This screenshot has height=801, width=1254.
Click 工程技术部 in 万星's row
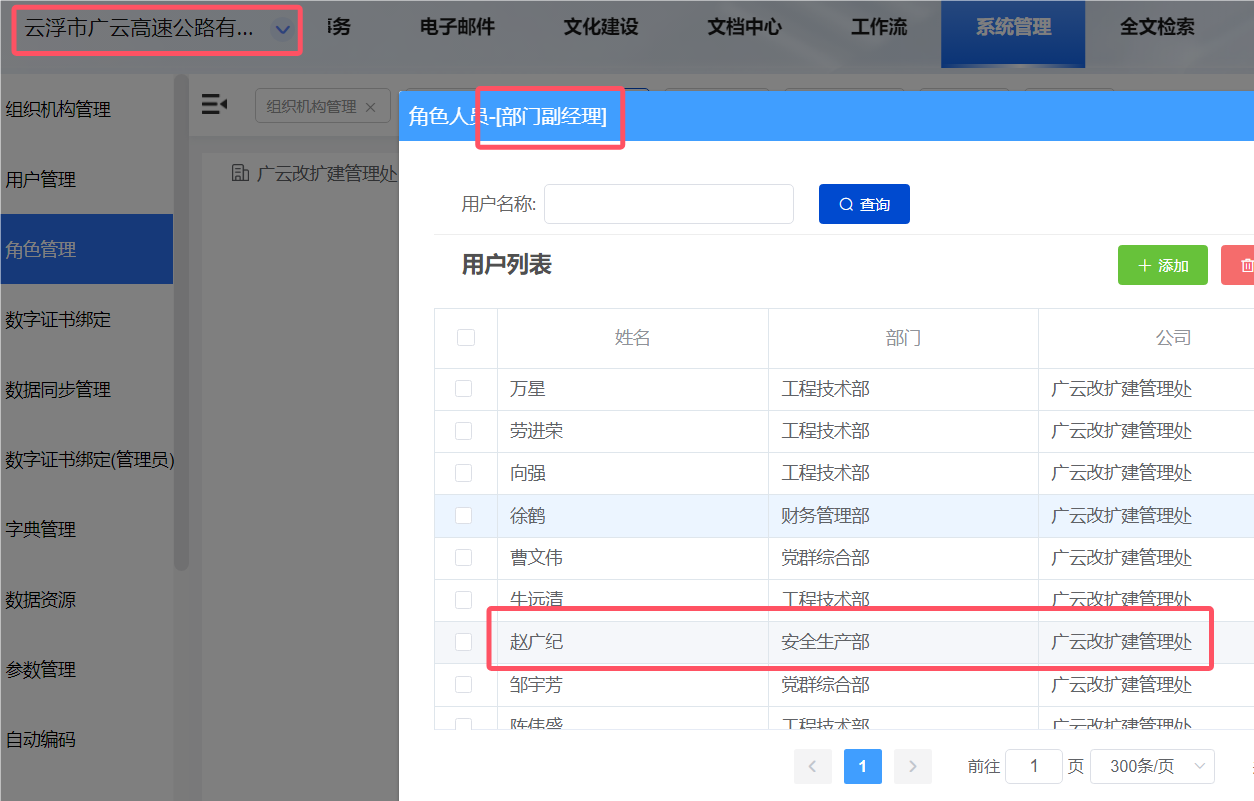pyautogui.click(x=825, y=389)
